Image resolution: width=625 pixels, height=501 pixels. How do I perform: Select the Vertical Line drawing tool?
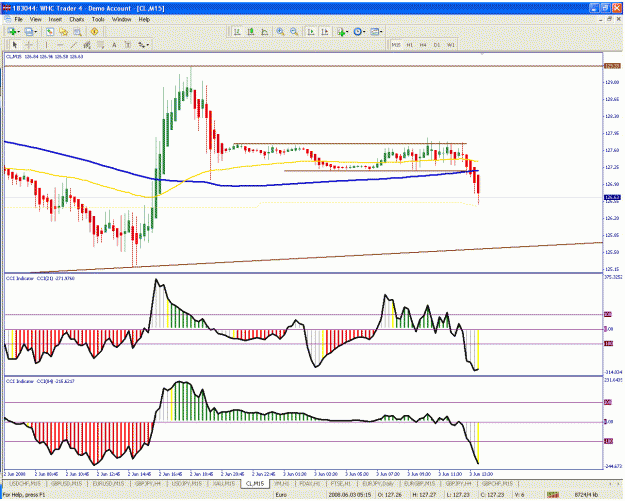(x=46, y=45)
